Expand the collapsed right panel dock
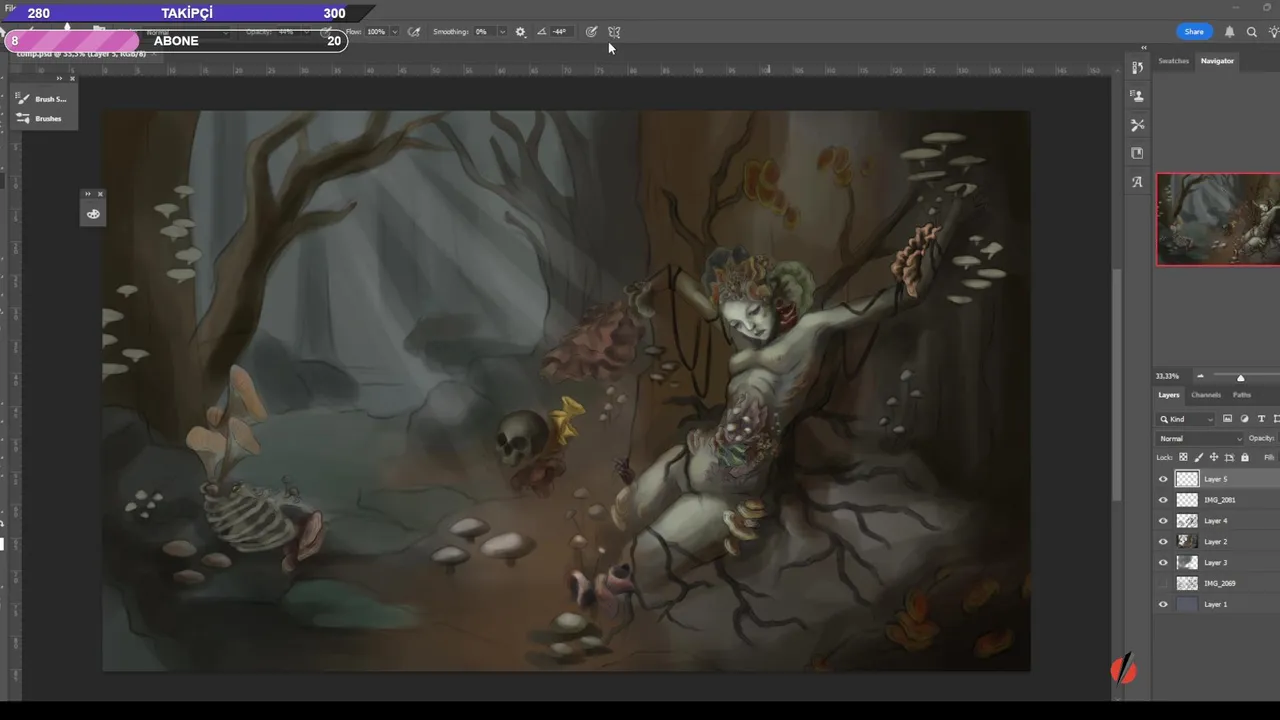This screenshot has width=1280, height=720. tap(1144, 48)
